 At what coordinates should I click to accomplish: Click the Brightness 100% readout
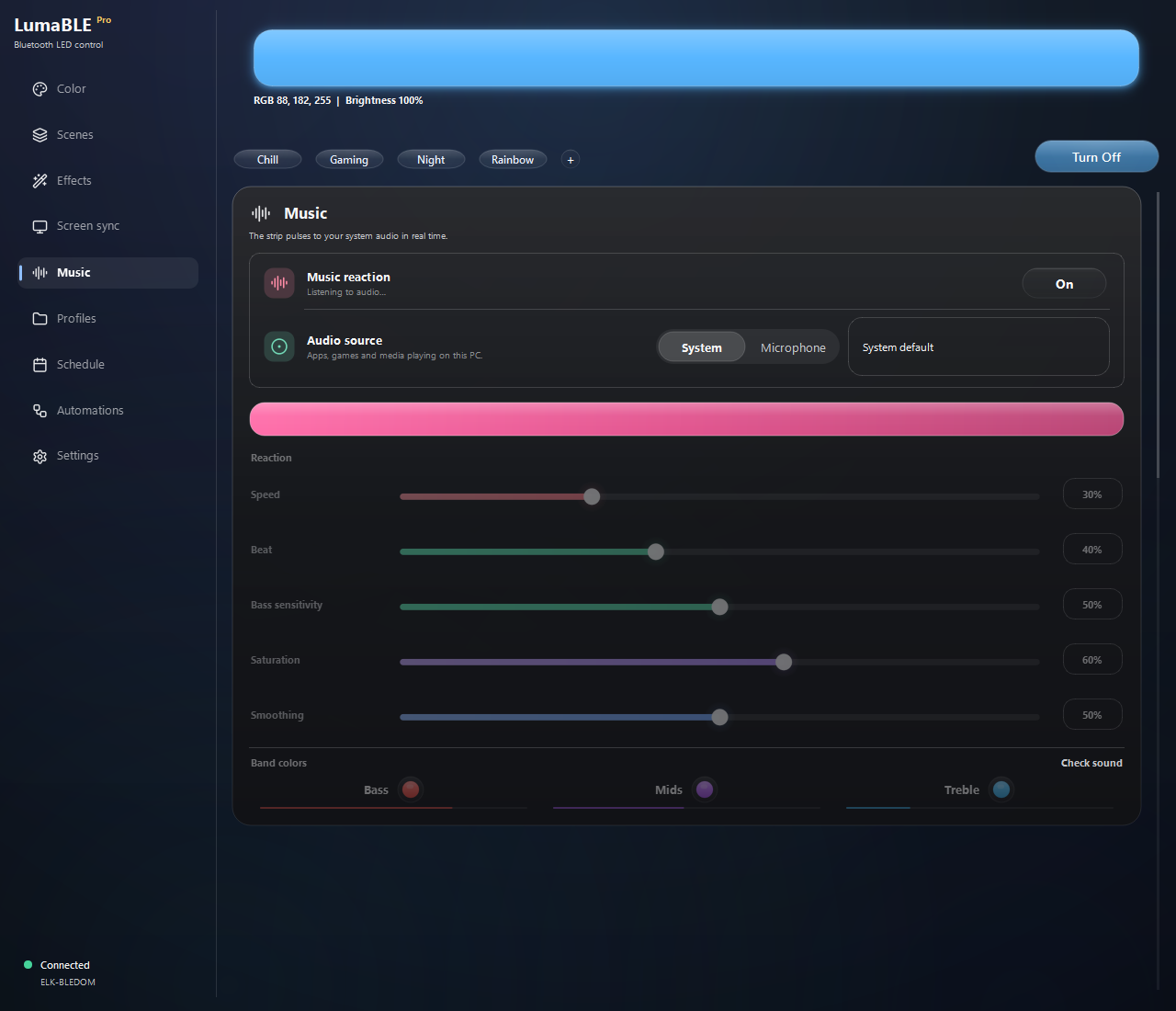point(384,101)
